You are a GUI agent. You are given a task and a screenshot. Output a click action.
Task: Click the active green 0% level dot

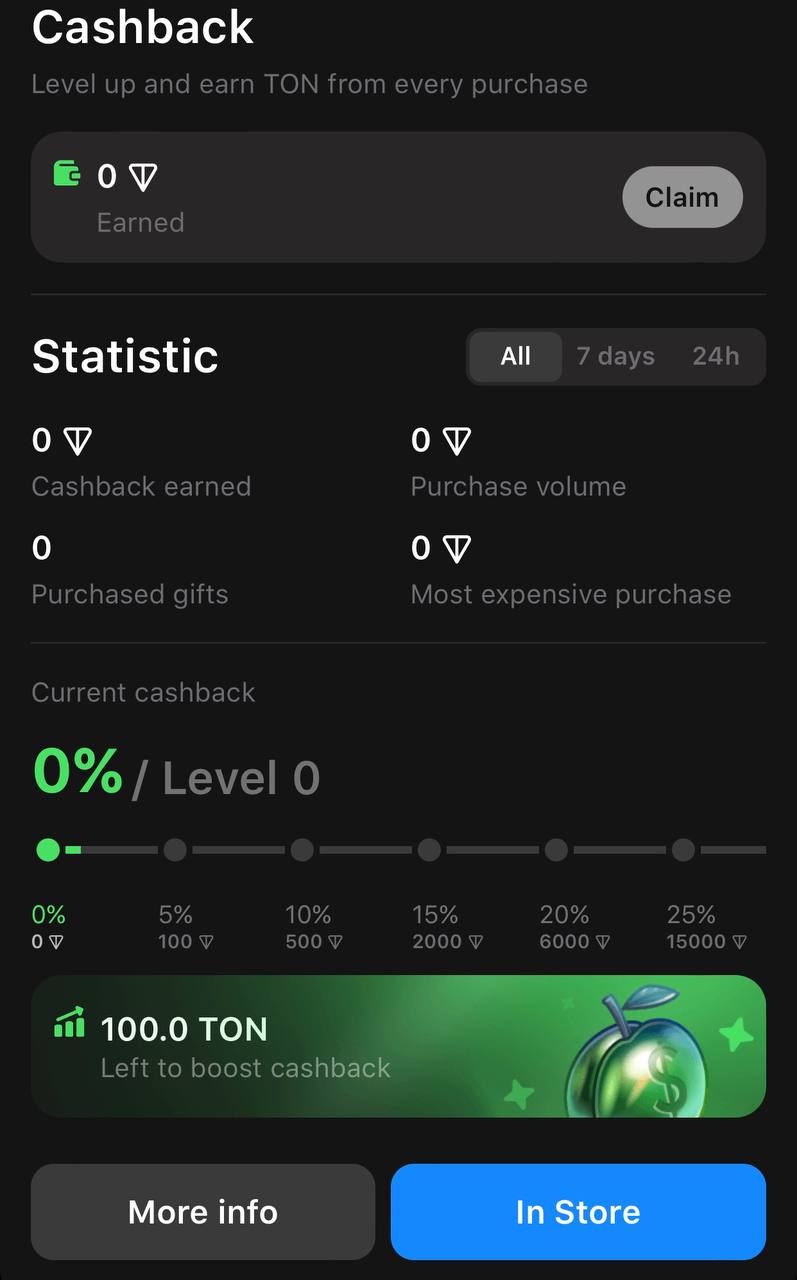pyautogui.click(x=48, y=850)
